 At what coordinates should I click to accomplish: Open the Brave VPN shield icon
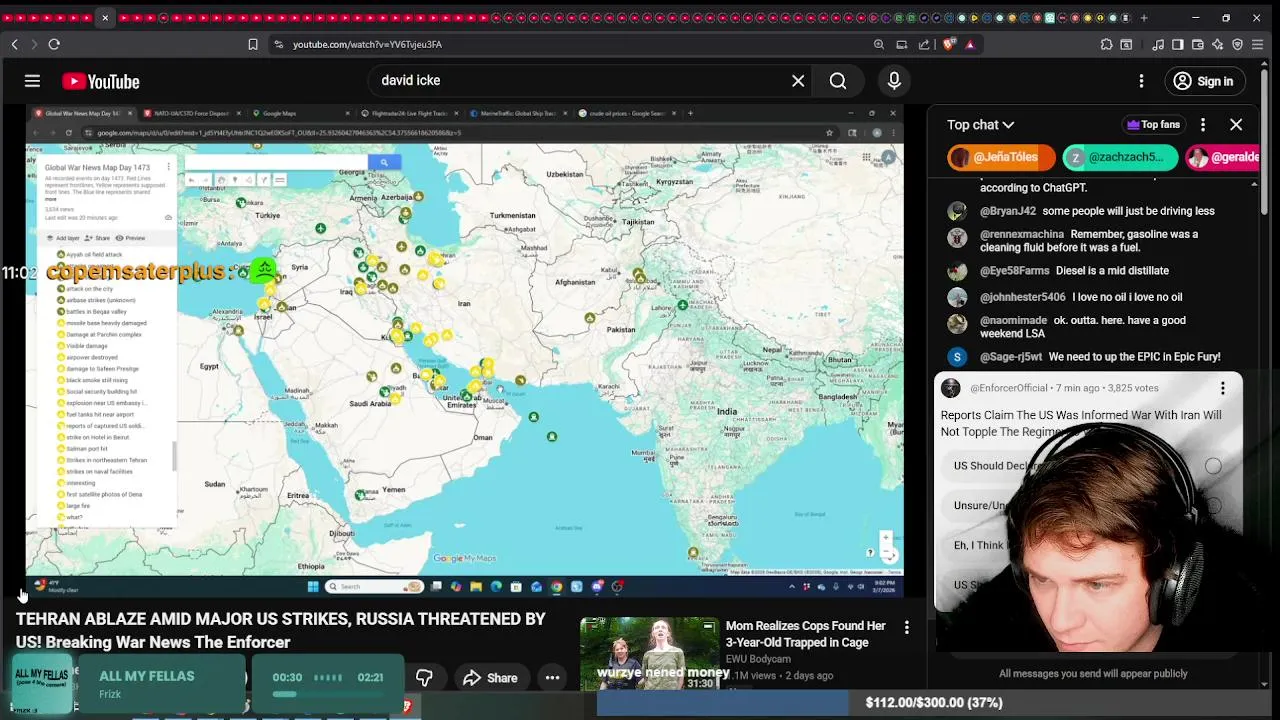(1238, 44)
